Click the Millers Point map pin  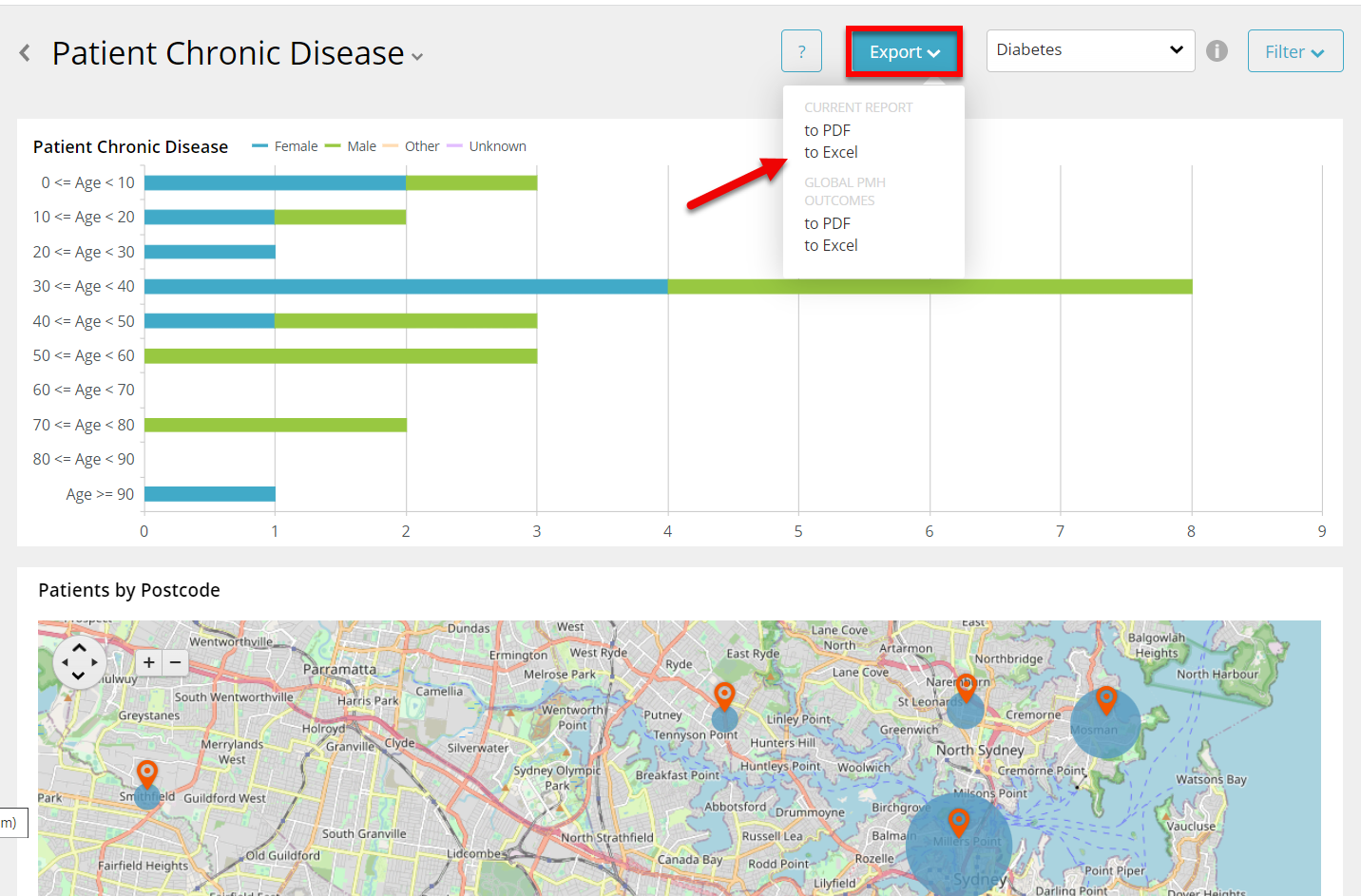(x=958, y=822)
